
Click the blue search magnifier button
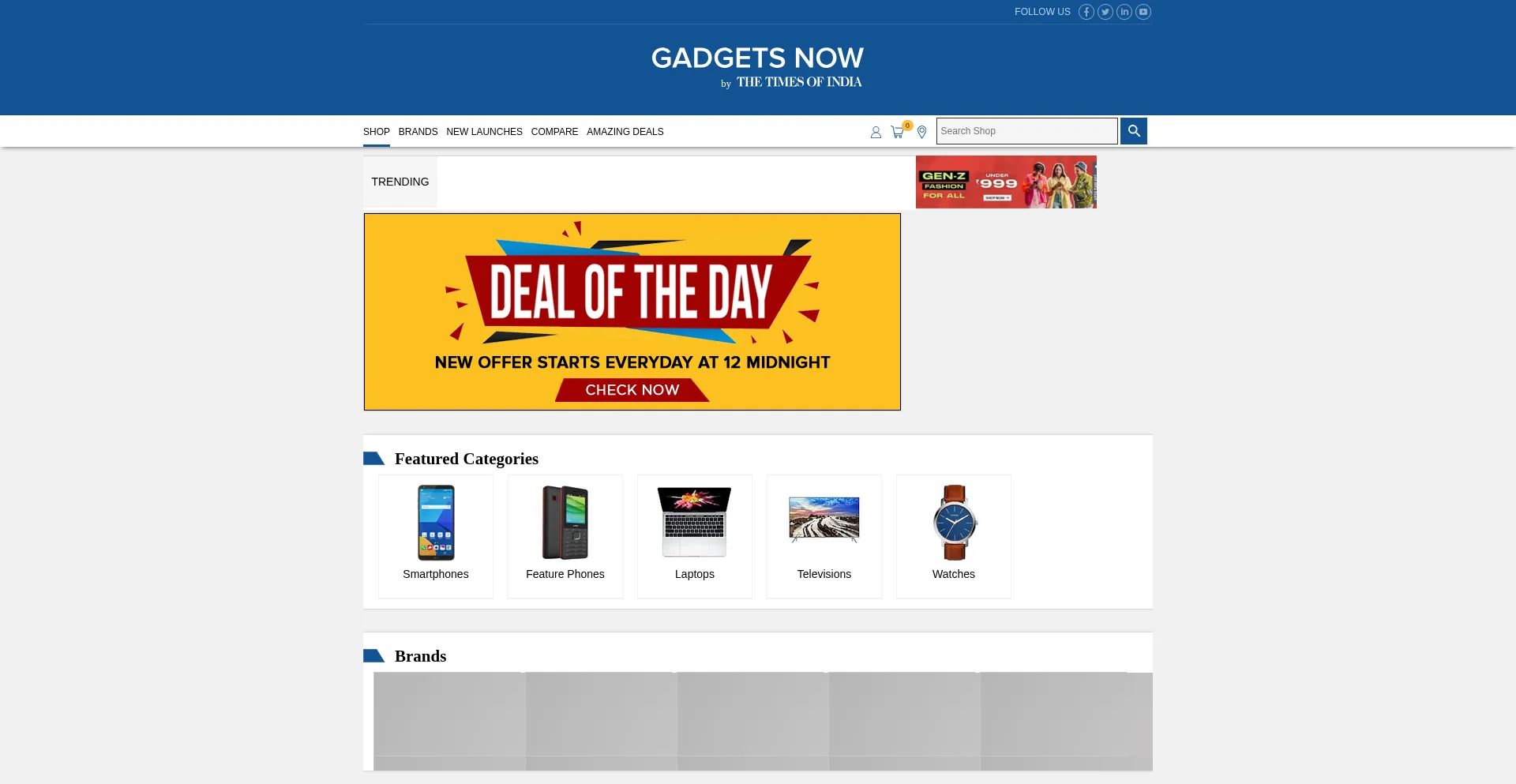coord(1134,131)
